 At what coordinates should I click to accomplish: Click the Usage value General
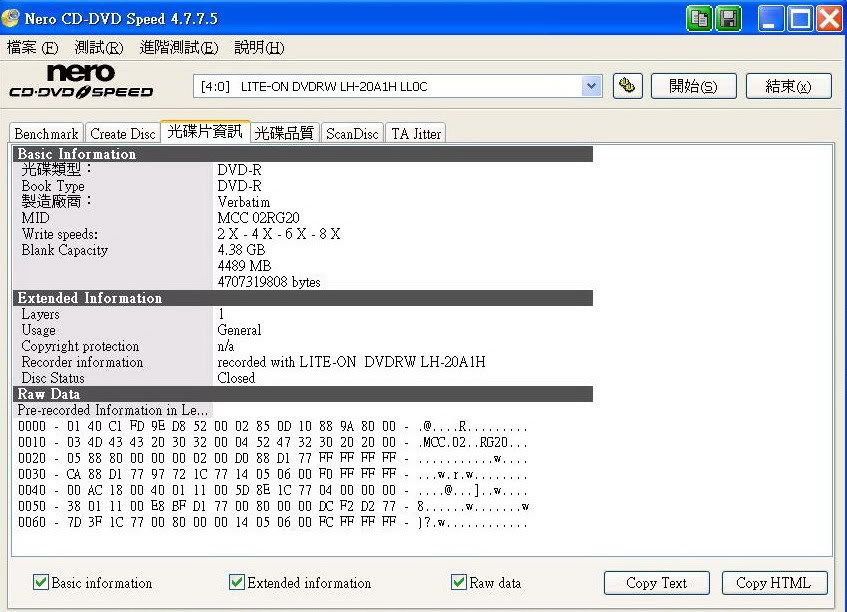[239, 330]
